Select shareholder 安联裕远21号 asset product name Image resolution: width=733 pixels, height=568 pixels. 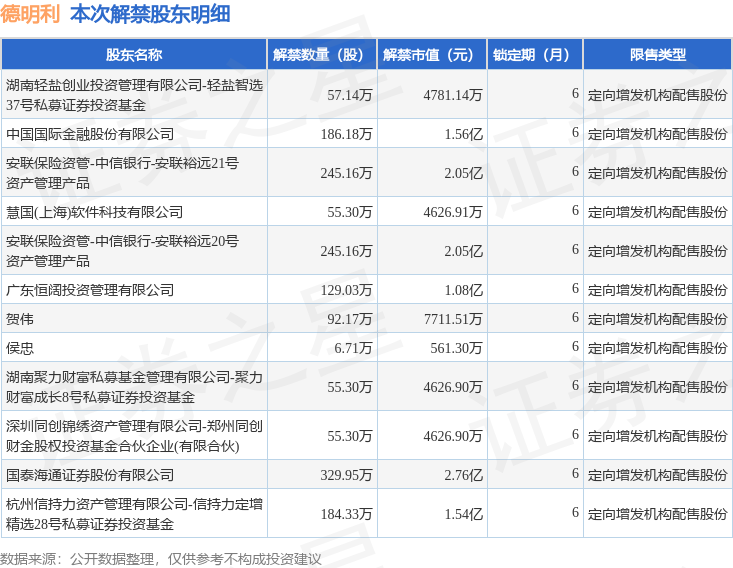[x=122, y=173]
